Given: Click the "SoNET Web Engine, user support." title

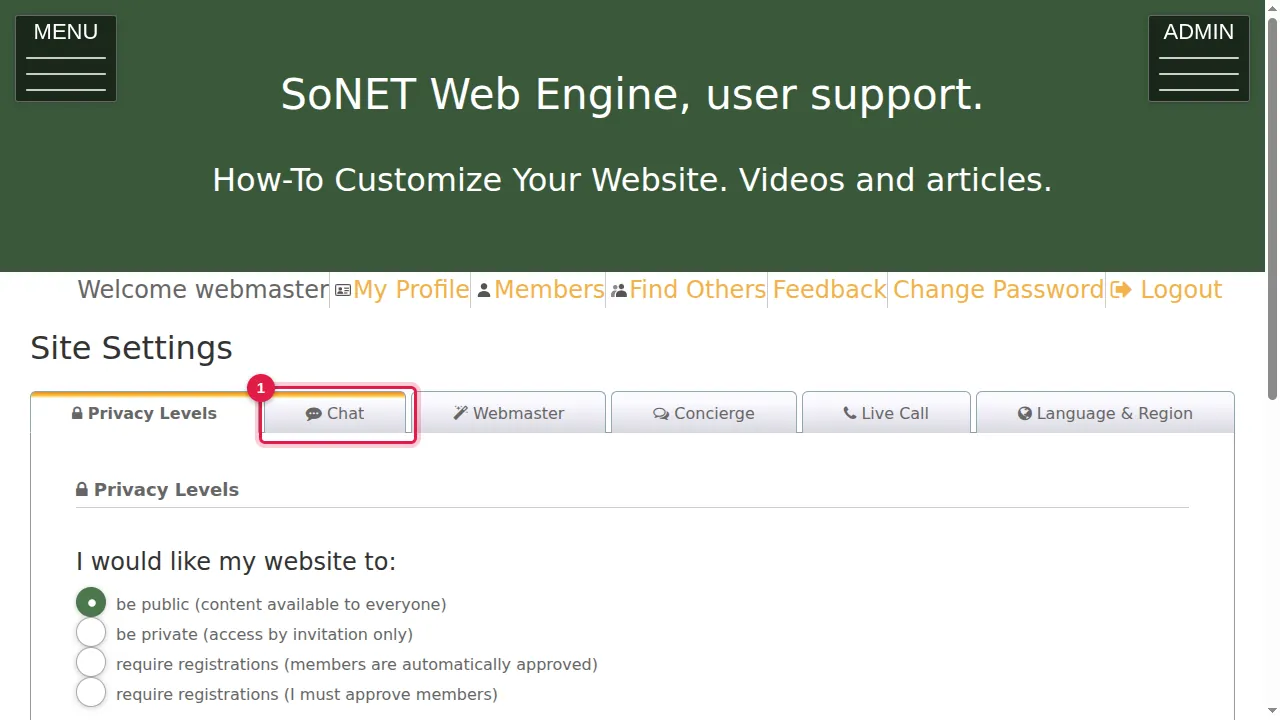Looking at the screenshot, I should tap(632, 94).
